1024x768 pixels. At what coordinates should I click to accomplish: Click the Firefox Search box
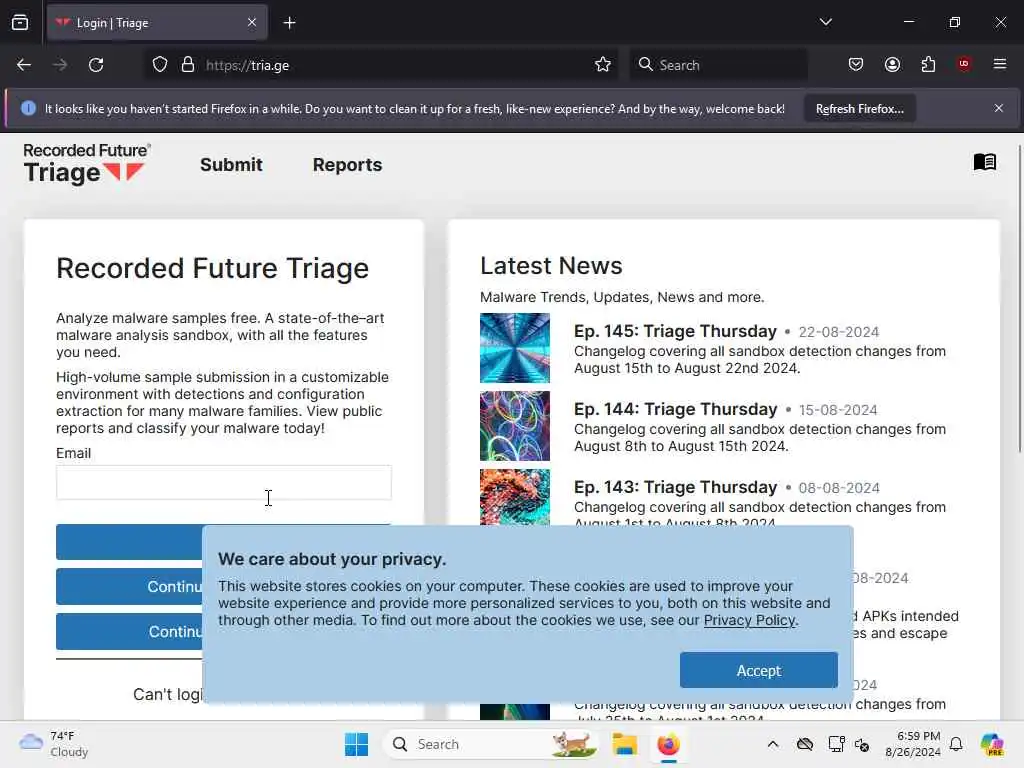pos(718,65)
